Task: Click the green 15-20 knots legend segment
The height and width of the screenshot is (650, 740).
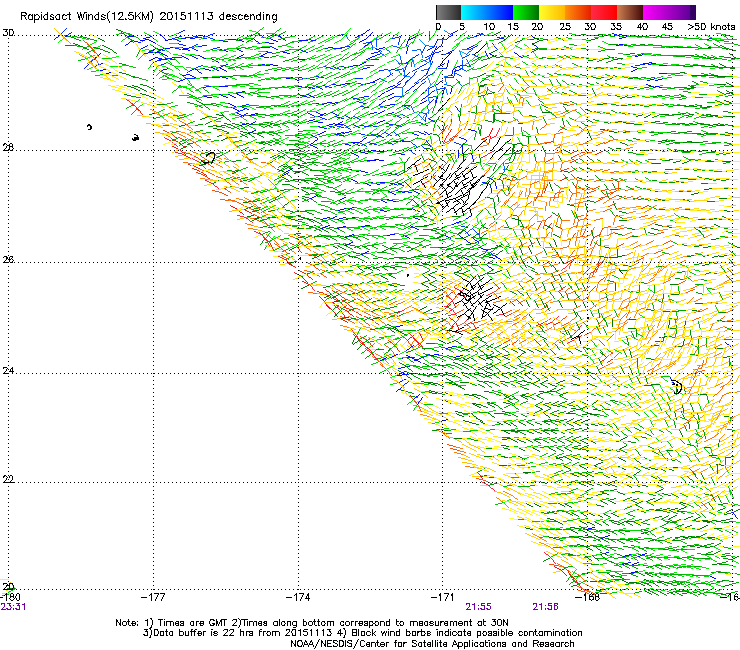Action: pos(526,12)
